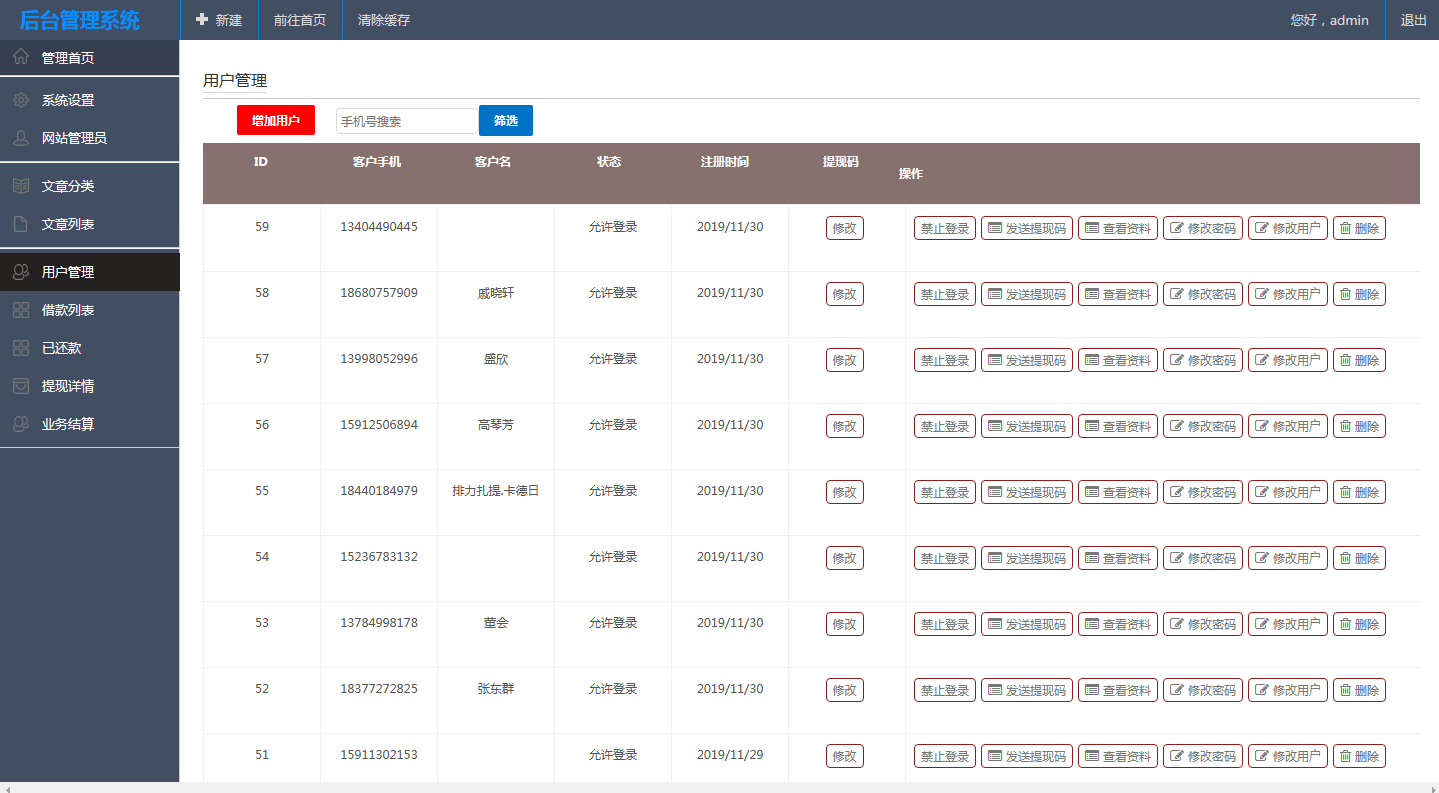Click 前往首页 in the top bar
This screenshot has height=793, width=1439.
point(300,20)
